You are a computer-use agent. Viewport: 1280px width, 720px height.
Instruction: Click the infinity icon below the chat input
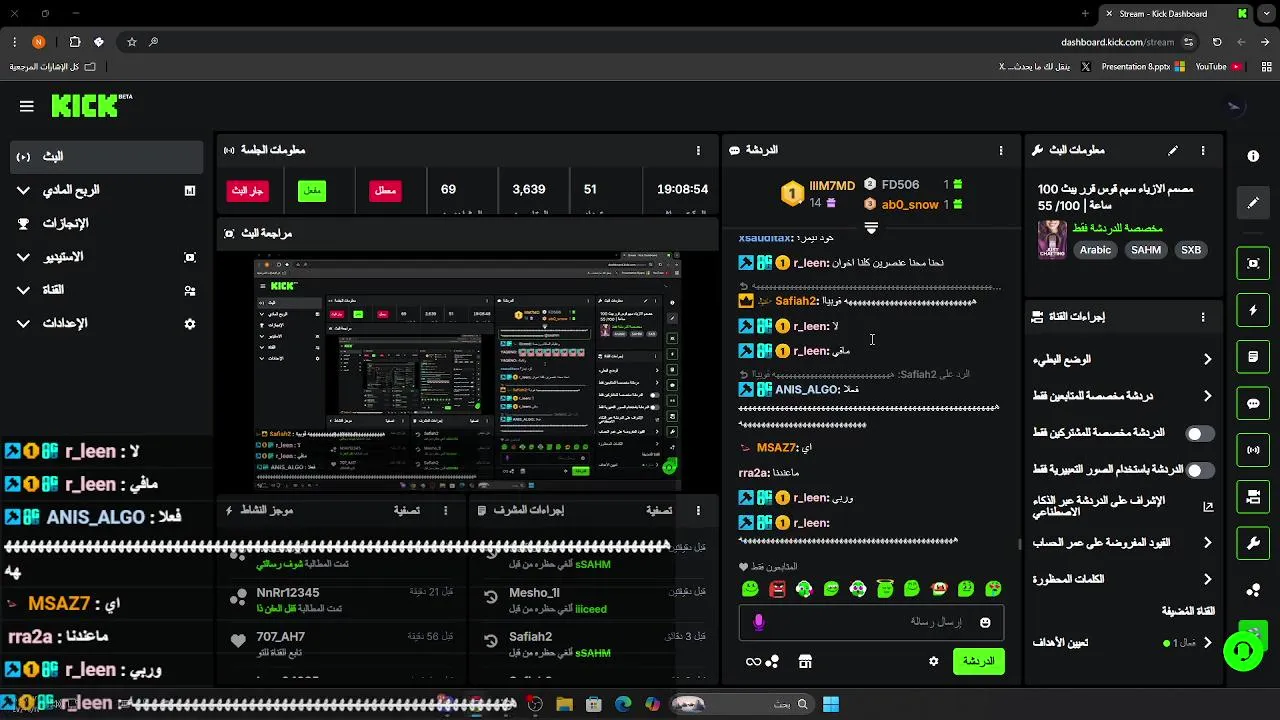[753, 661]
